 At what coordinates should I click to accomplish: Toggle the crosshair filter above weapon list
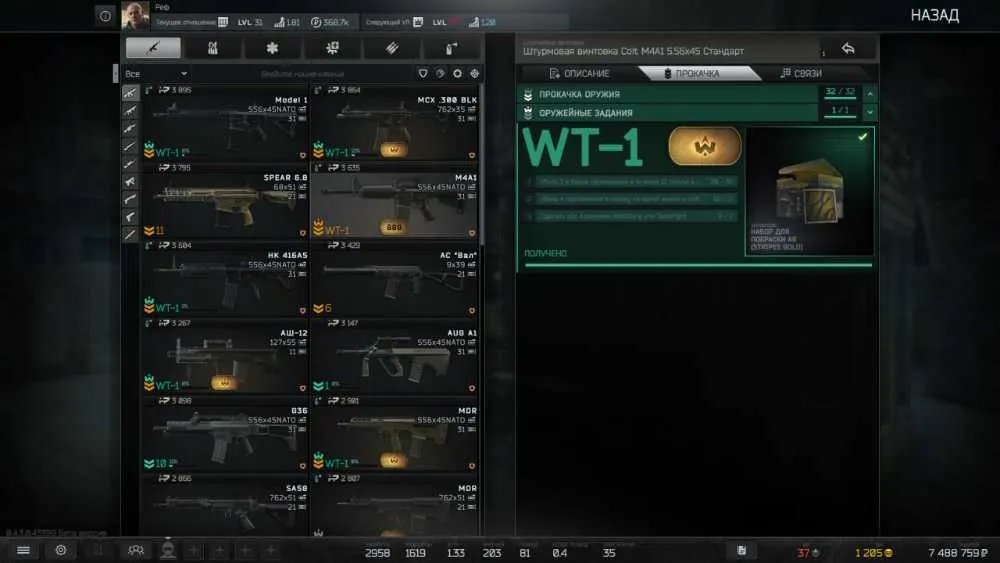click(474, 74)
